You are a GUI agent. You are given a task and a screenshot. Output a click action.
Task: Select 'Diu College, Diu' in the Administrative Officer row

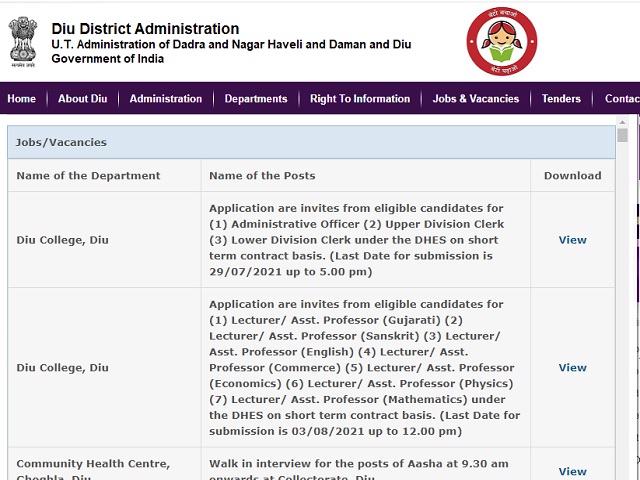62,240
